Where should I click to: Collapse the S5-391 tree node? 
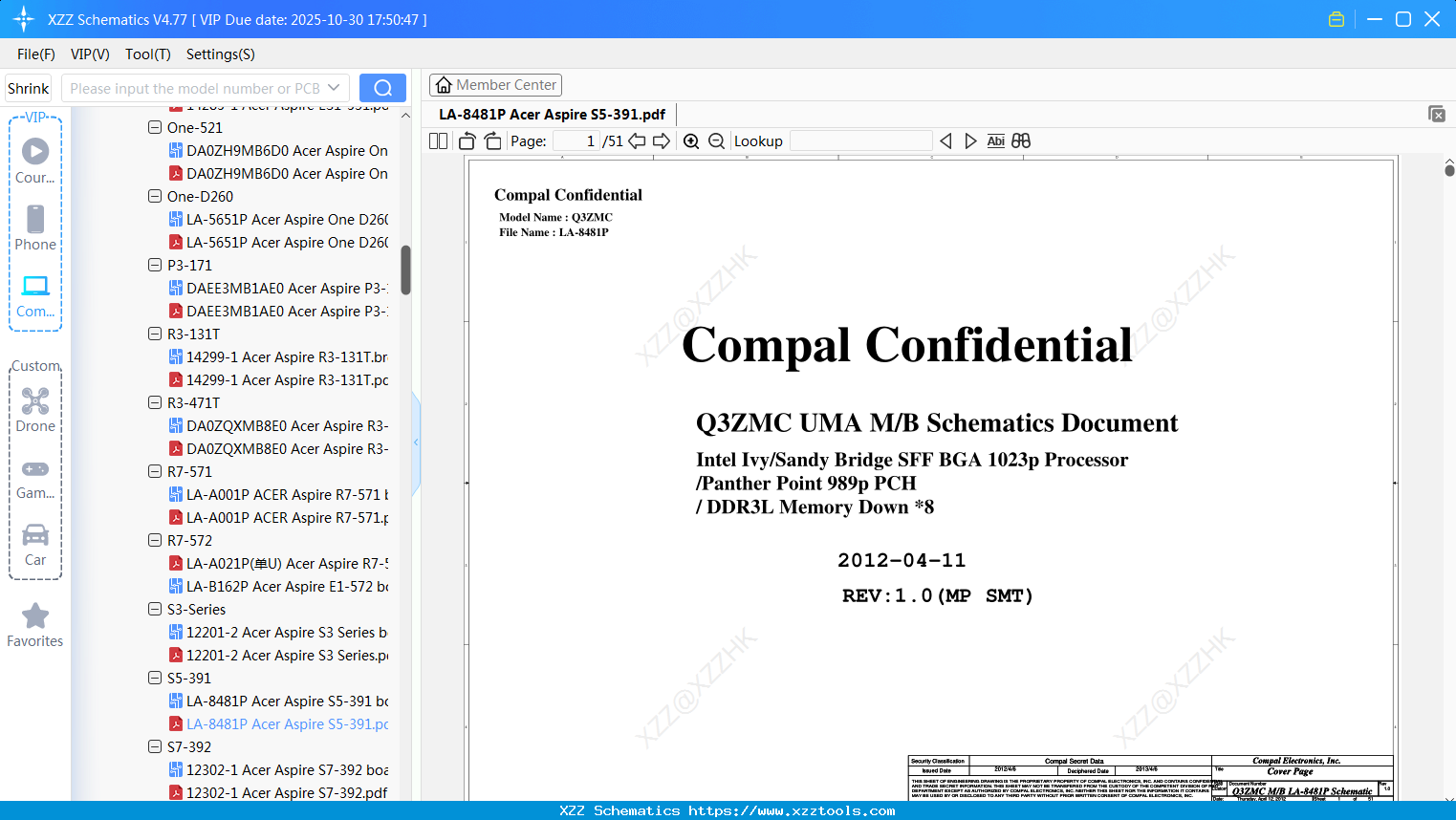click(x=155, y=678)
